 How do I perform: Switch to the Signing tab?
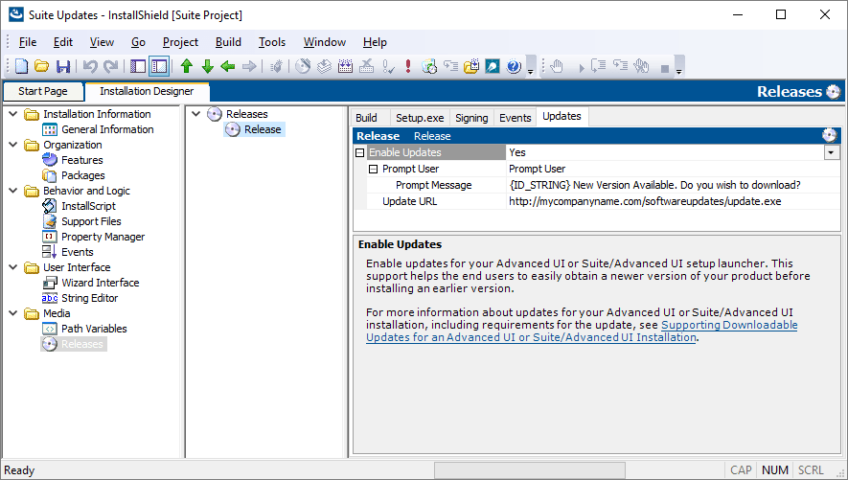(x=471, y=118)
